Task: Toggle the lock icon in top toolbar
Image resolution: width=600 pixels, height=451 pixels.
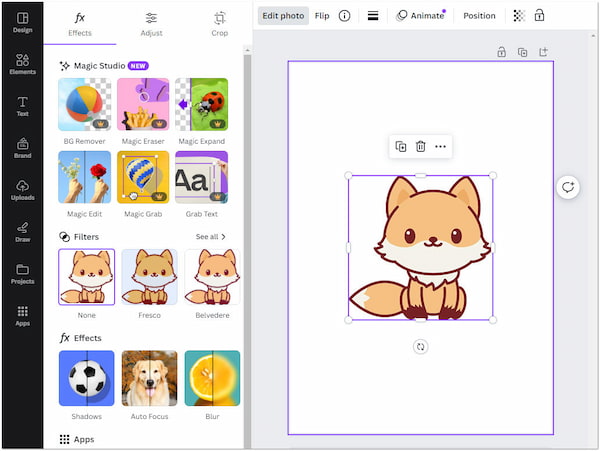Action: [x=539, y=16]
